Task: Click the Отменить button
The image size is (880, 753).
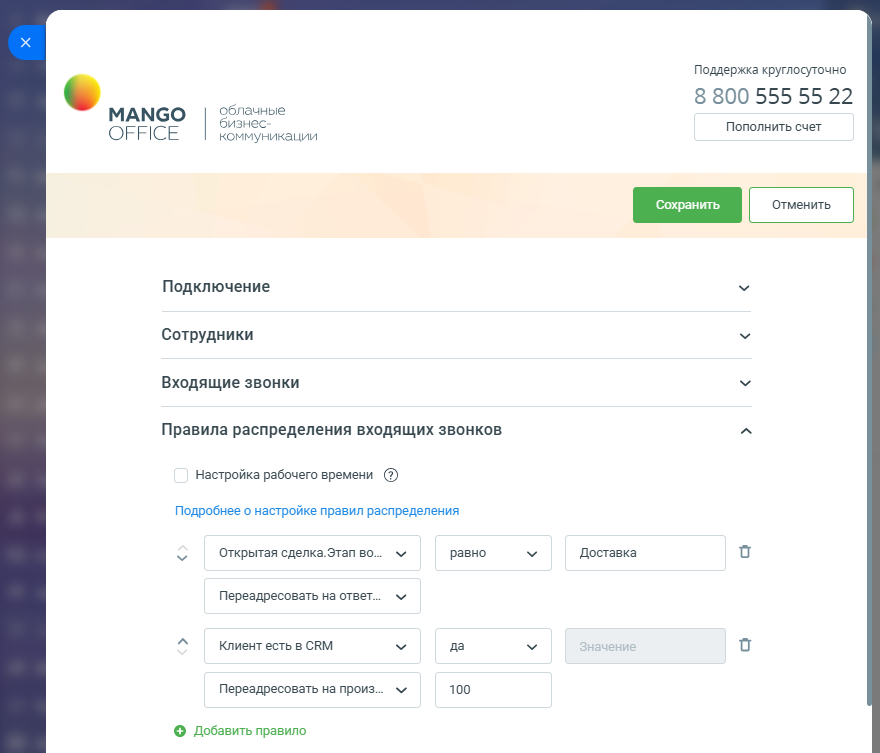Action: pos(801,205)
